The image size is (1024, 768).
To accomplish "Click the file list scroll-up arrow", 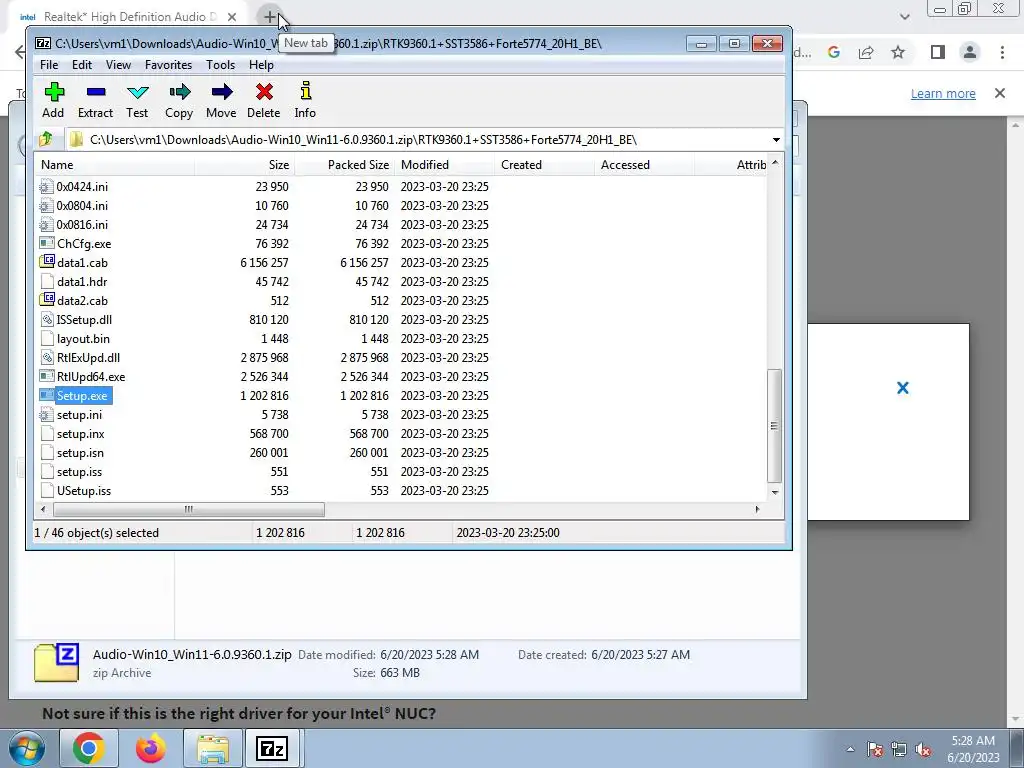I will (775, 163).
